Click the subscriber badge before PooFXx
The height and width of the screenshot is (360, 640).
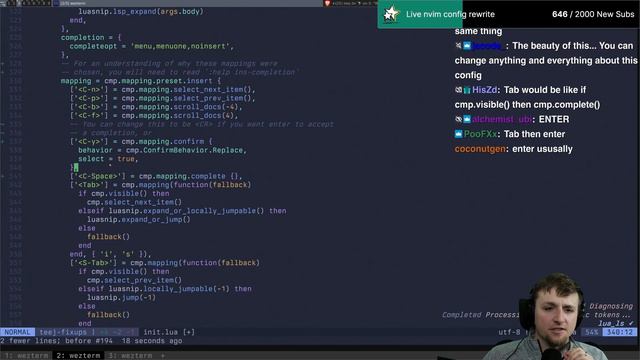click(x=458, y=134)
